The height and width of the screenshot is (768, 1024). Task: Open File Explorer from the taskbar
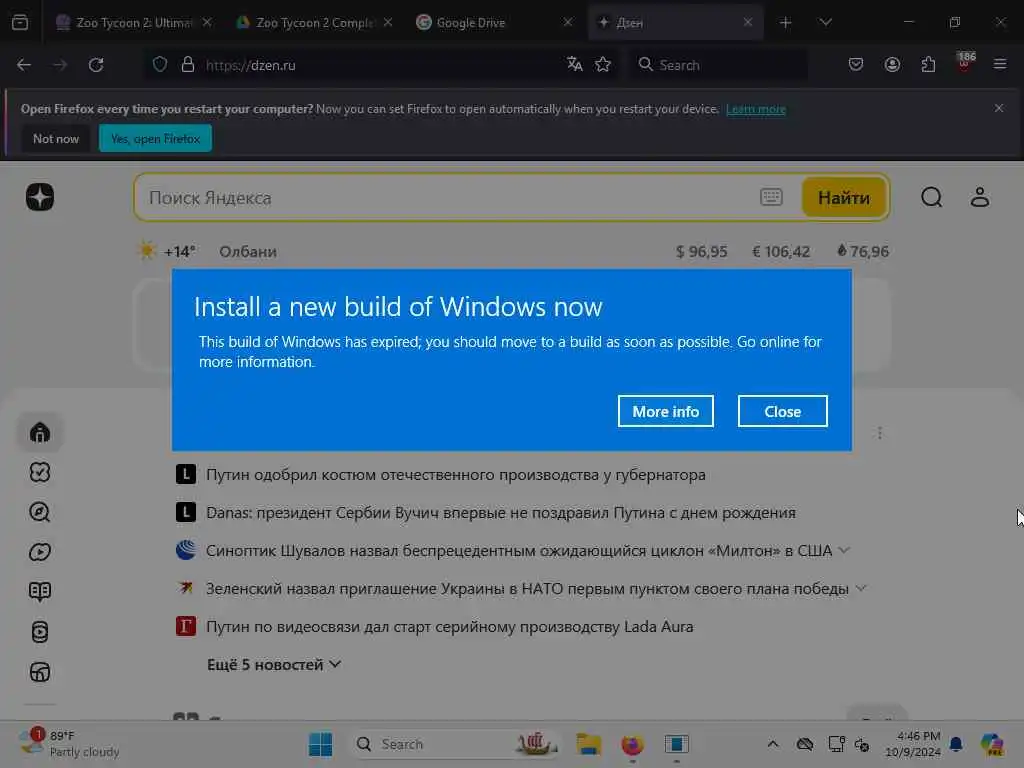(588, 744)
